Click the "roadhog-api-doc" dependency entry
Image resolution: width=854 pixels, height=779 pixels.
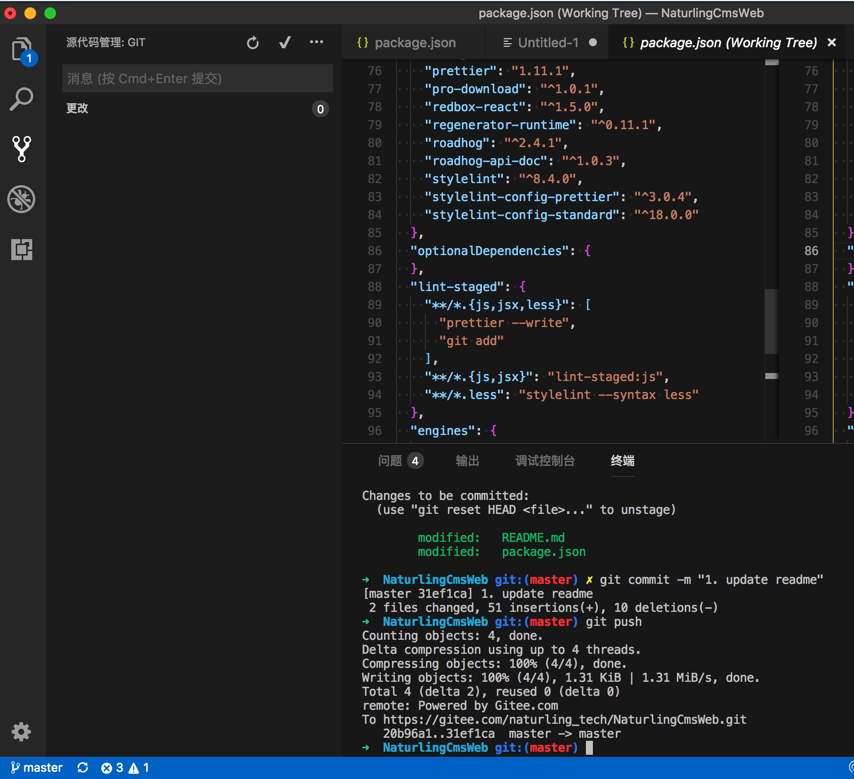525,161
